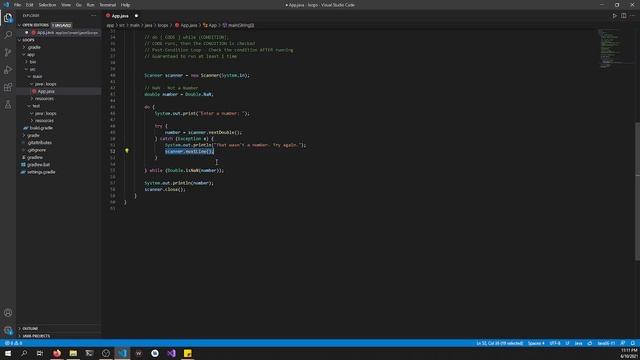
Task: Open the Edit menu
Action: point(29,5)
